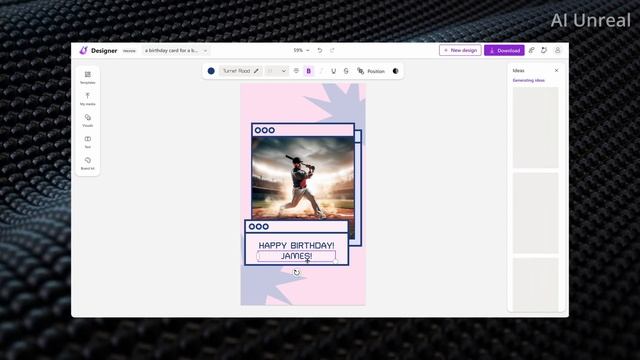Click the rotate handle below text box
Screen dimensions: 640x360
click(x=296, y=272)
